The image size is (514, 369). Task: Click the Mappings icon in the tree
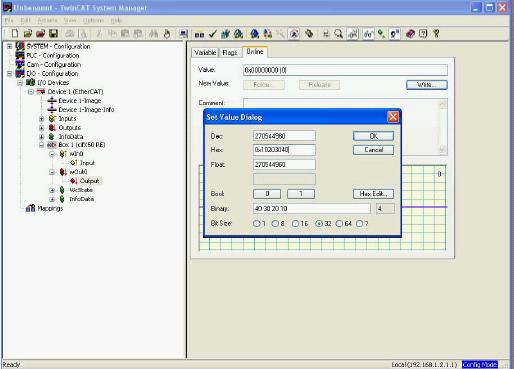(x=30, y=208)
